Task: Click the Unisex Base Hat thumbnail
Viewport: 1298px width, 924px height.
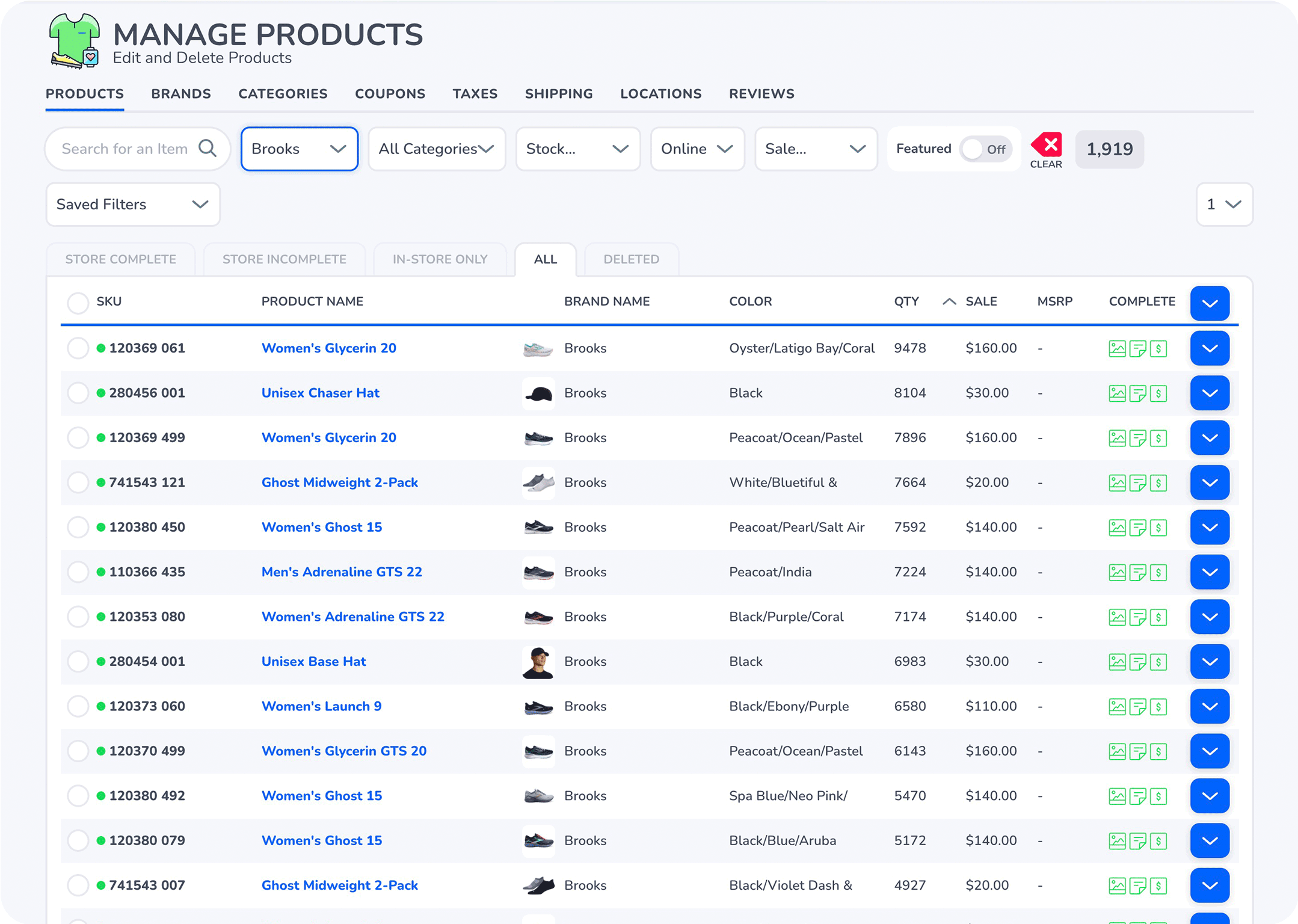Action: coord(538,662)
